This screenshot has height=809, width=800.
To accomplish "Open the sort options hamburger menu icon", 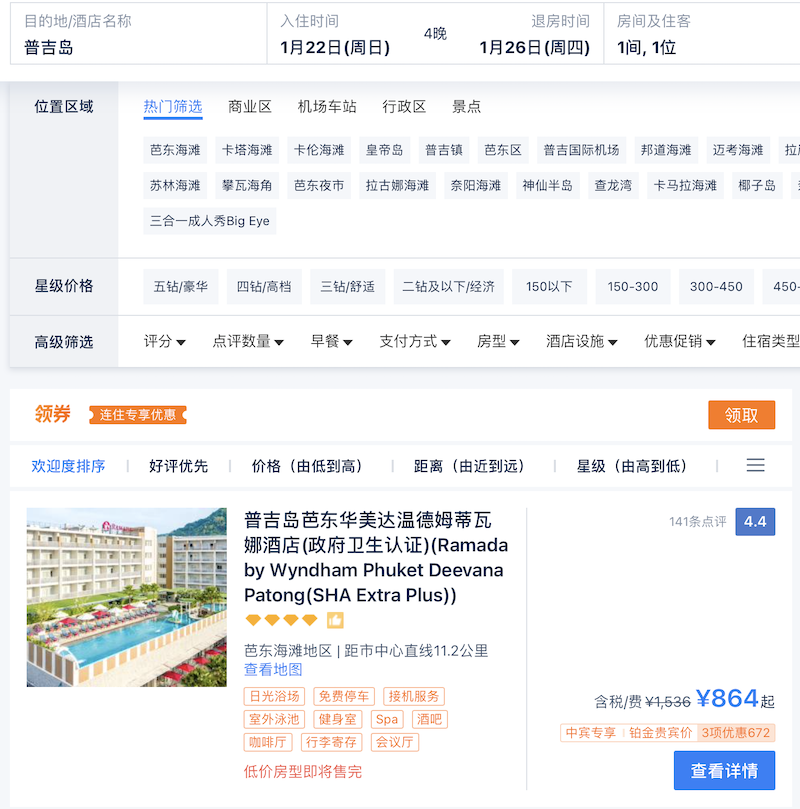I will click(x=755, y=465).
